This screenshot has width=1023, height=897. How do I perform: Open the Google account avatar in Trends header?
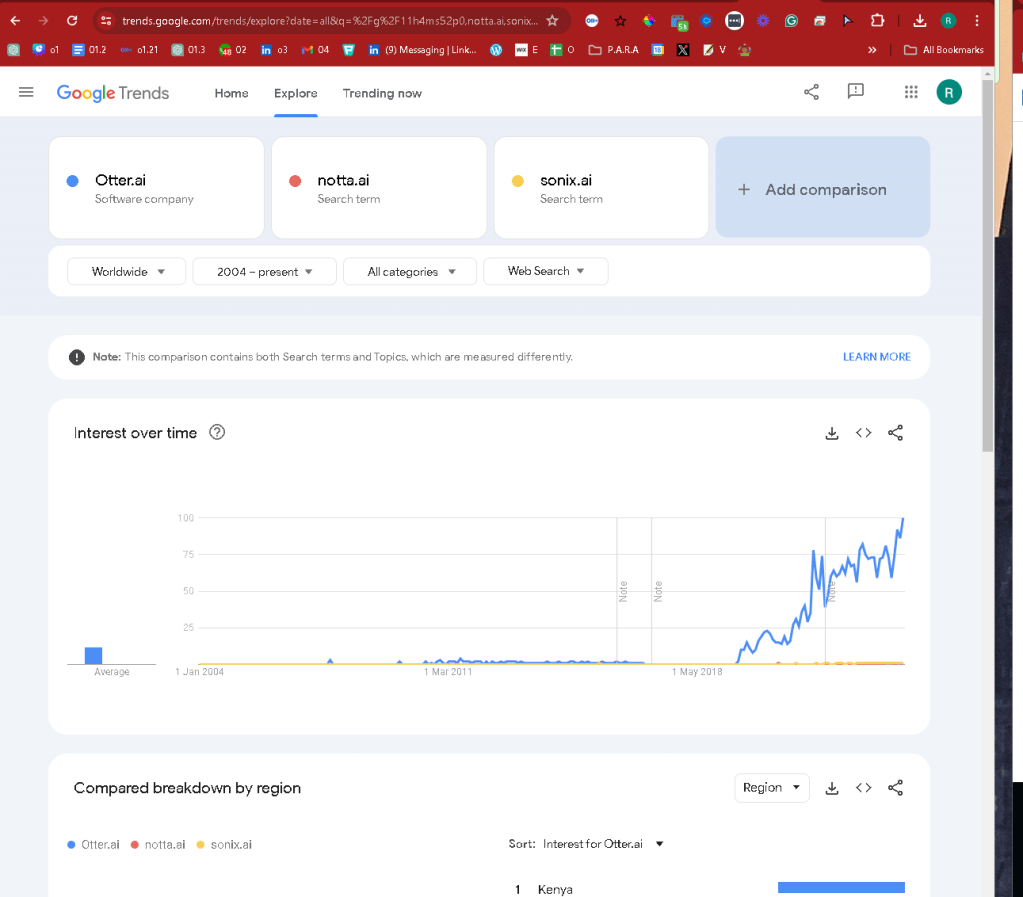pos(949,93)
